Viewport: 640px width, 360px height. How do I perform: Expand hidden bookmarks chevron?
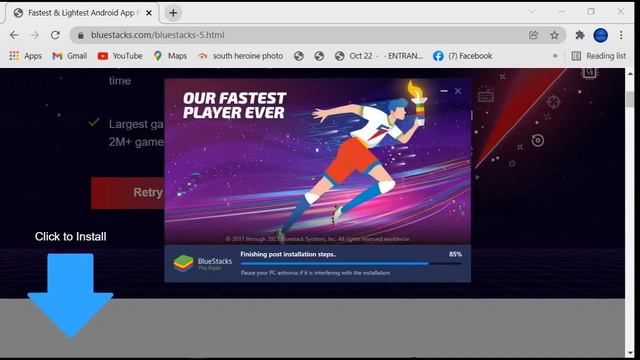555,56
